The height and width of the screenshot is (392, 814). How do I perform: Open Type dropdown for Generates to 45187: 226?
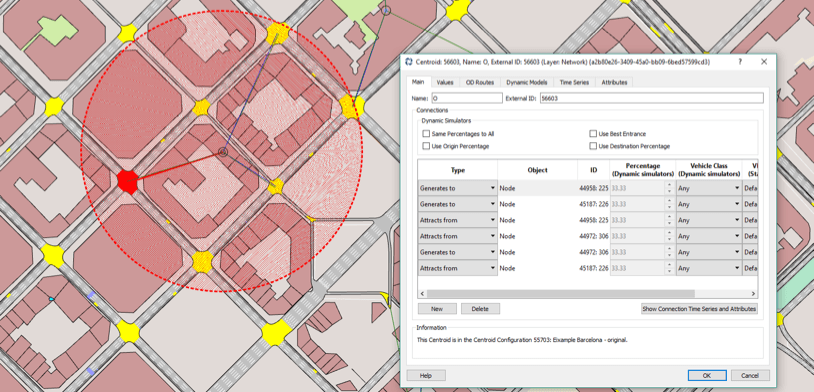tap(457, 204)
